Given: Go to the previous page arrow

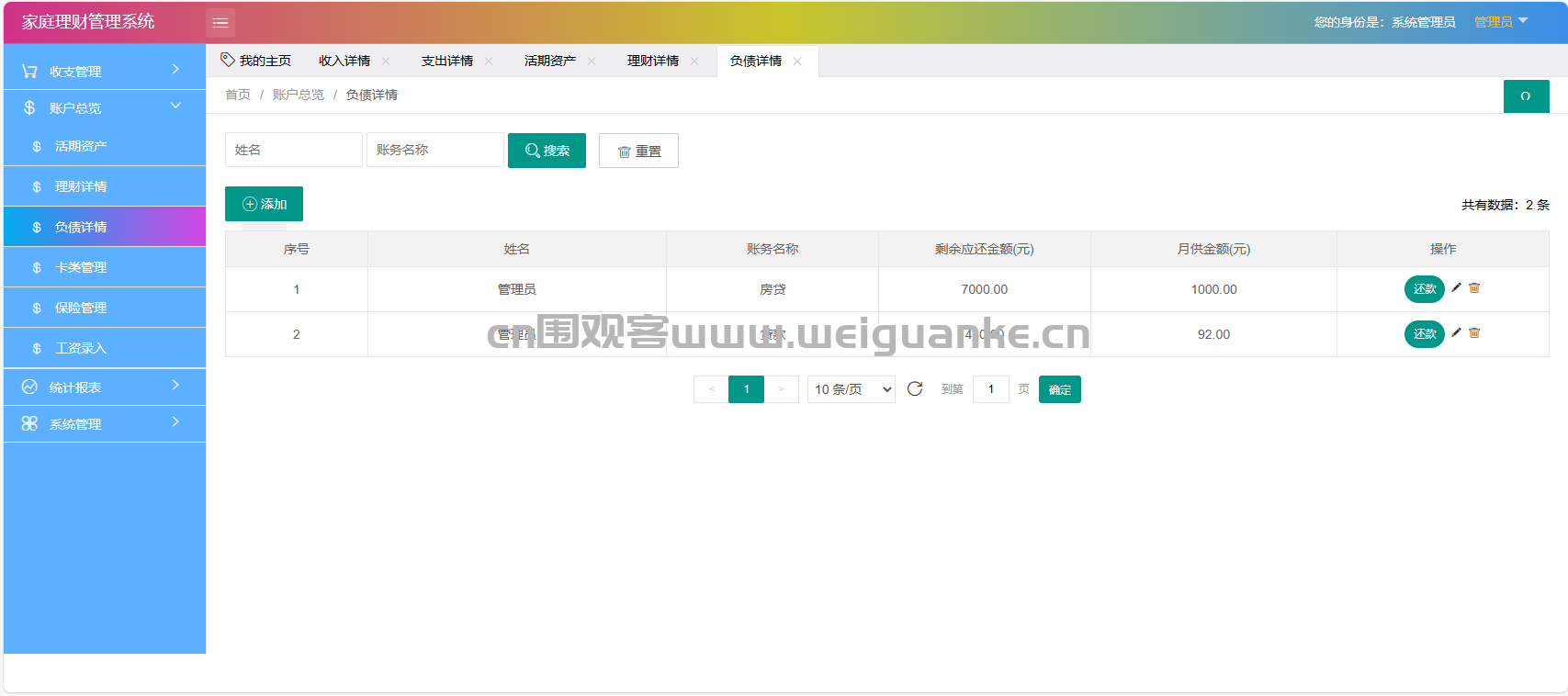Looking at the screenshot, I should tap(711, 389).
